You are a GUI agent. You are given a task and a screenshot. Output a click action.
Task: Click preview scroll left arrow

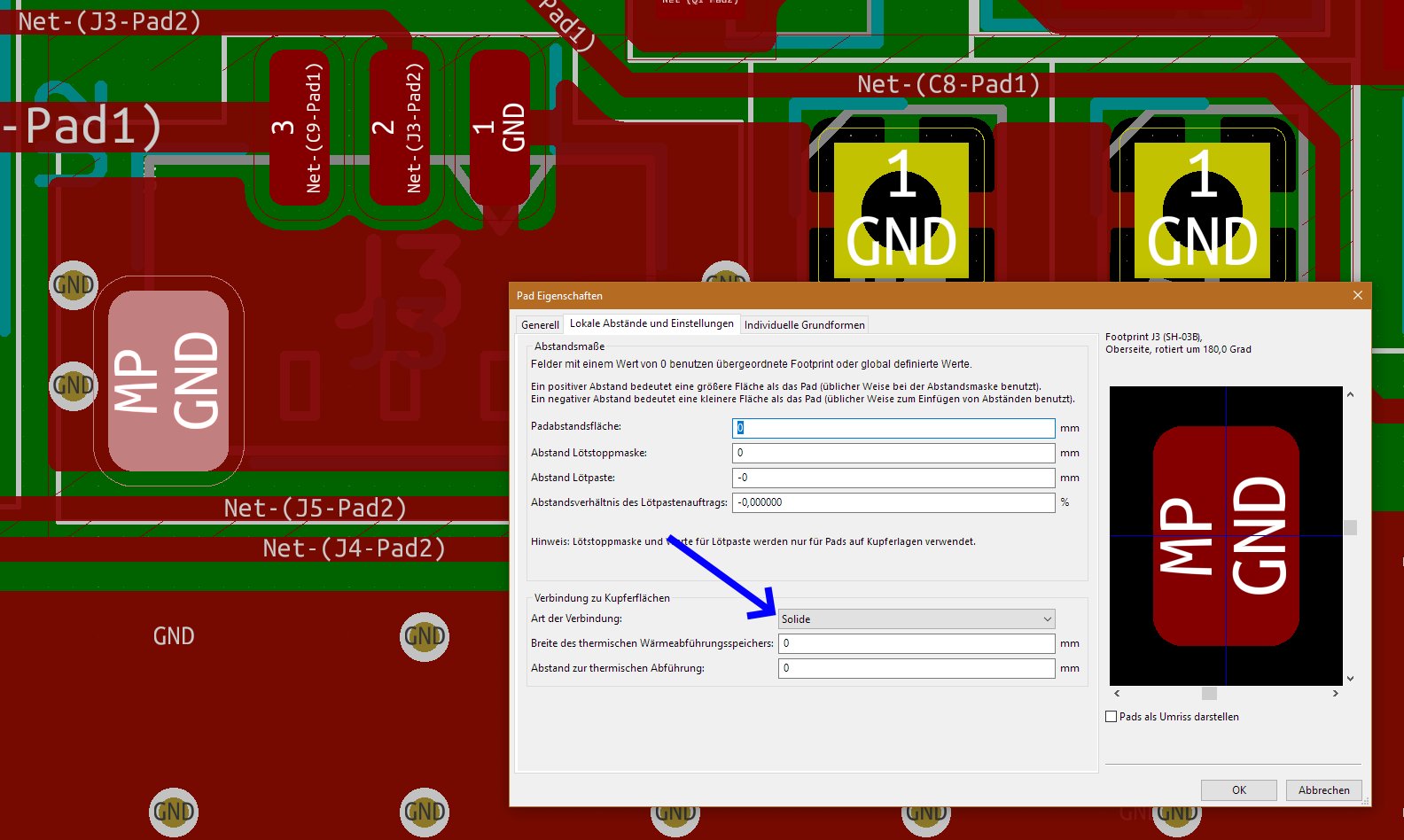point(1117,693)
